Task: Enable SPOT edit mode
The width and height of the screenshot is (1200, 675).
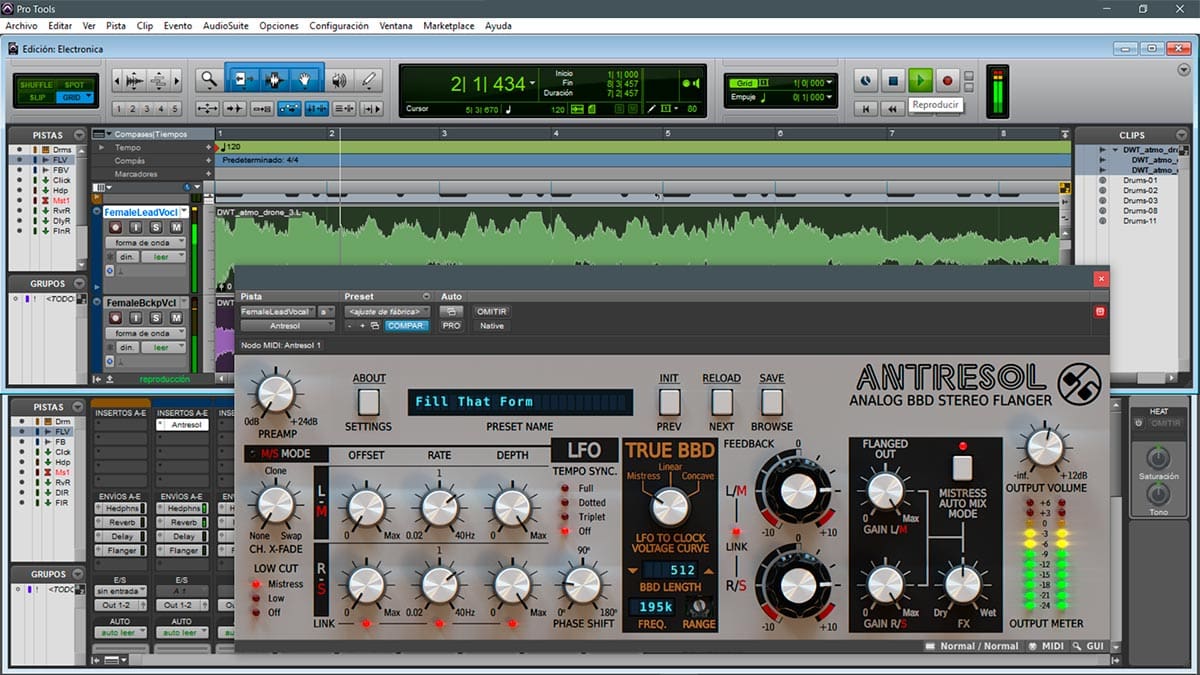Action: [x=73, y=85]
